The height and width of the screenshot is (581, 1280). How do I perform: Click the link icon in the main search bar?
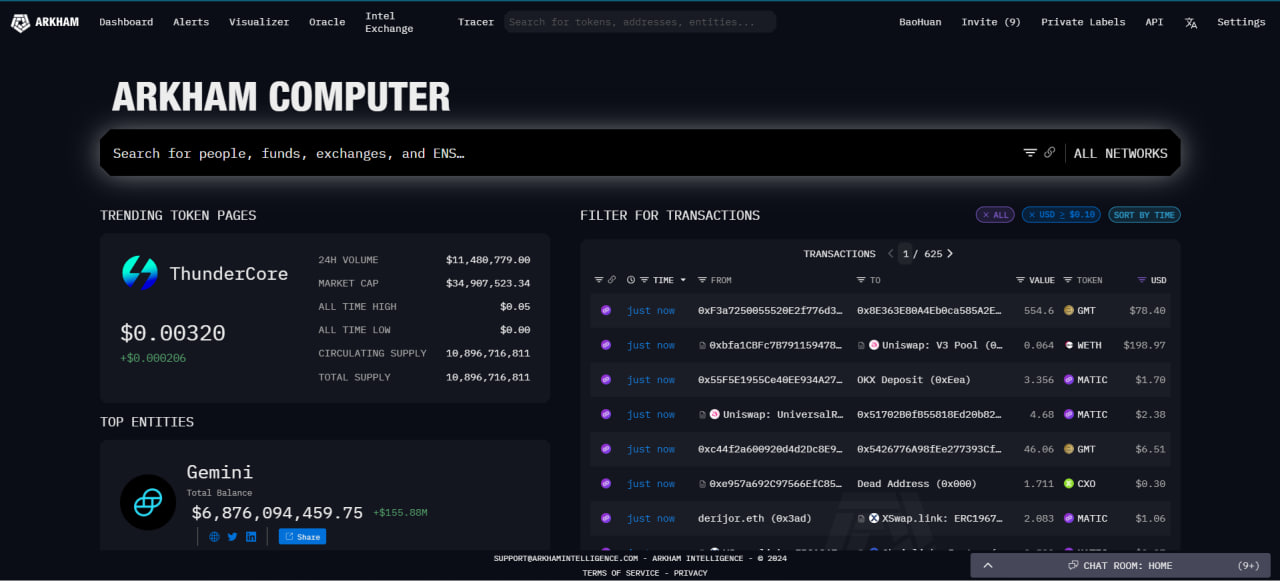[1049, 153]
